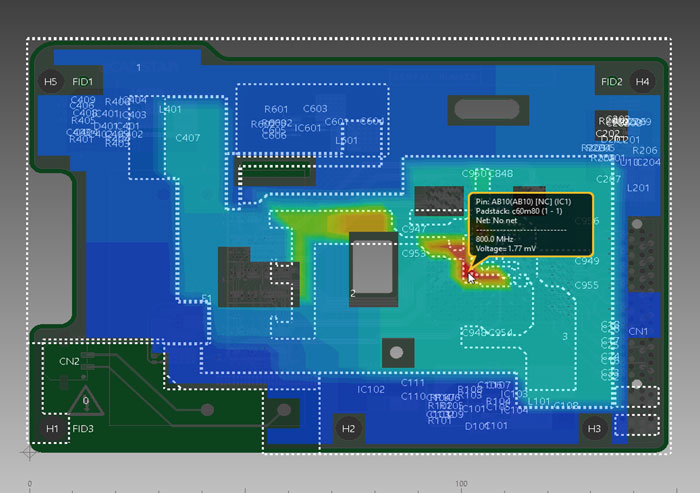Click capacitor label C954
Image resolution: width=700 pixels, height=493 pixels.
coord(500,333)
